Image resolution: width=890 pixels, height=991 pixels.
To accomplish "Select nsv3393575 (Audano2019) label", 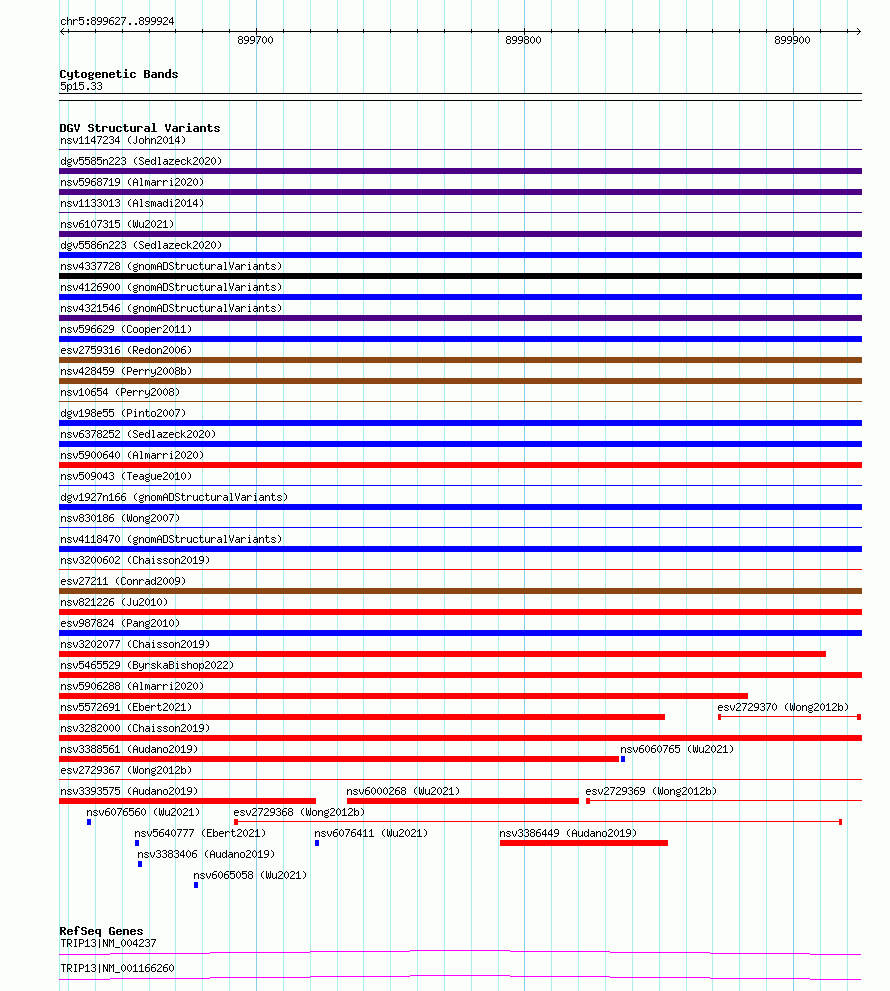I will [x=129, y=791].
